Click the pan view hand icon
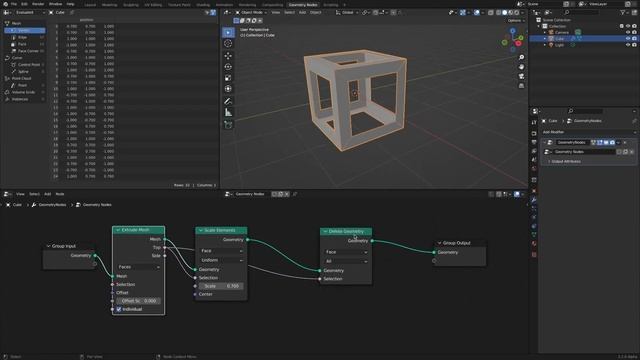Image resolution: width=640 pixels, height=360 pixels. [521, 67]
